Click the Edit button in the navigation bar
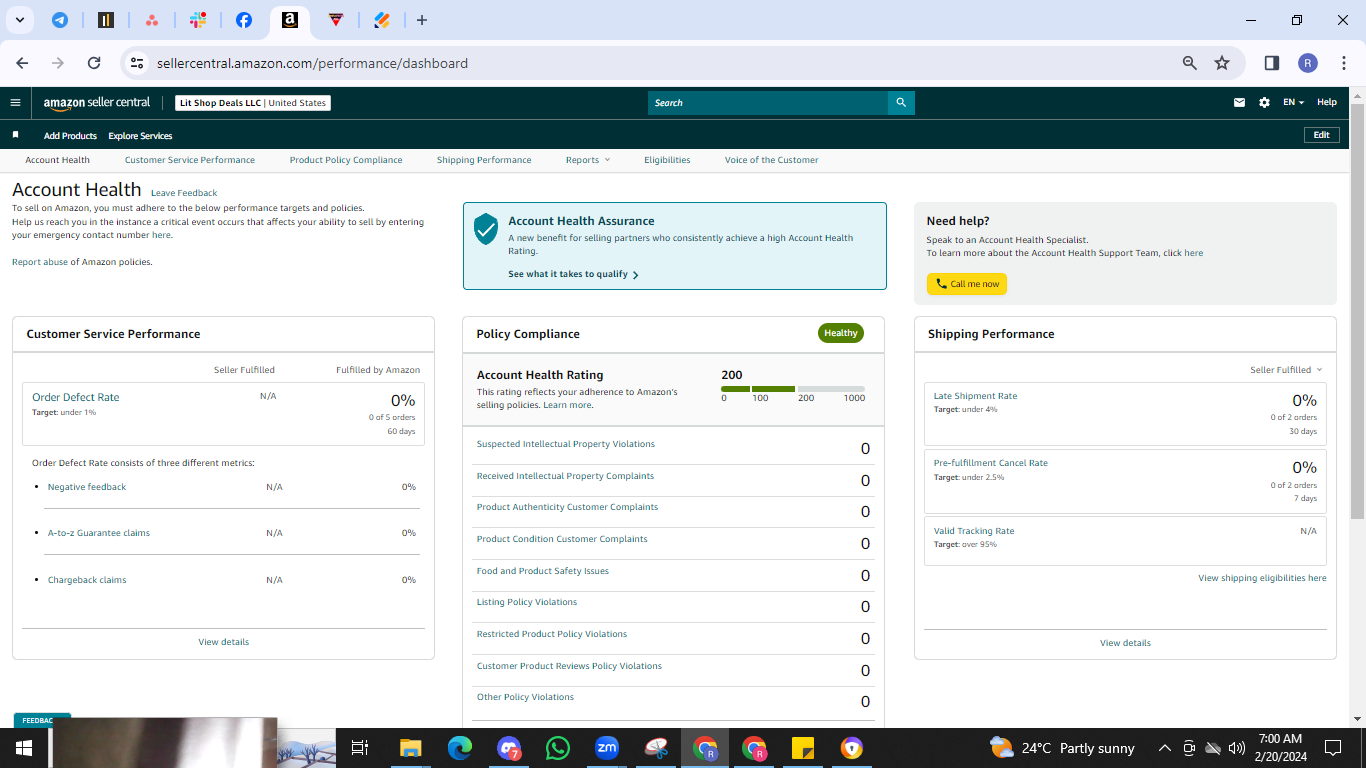Viewport: 1366px width, 768px height. tap(1321, 135)
